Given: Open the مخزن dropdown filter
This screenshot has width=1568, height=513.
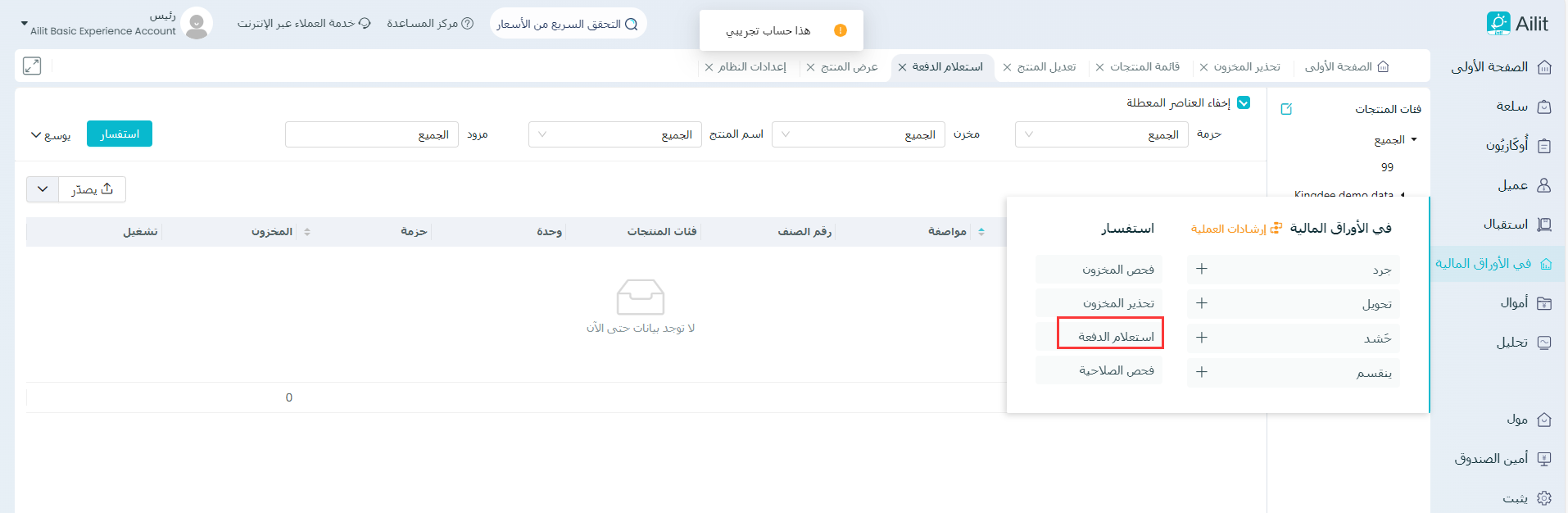Looking at the screenshot, I should click(858, 134).
